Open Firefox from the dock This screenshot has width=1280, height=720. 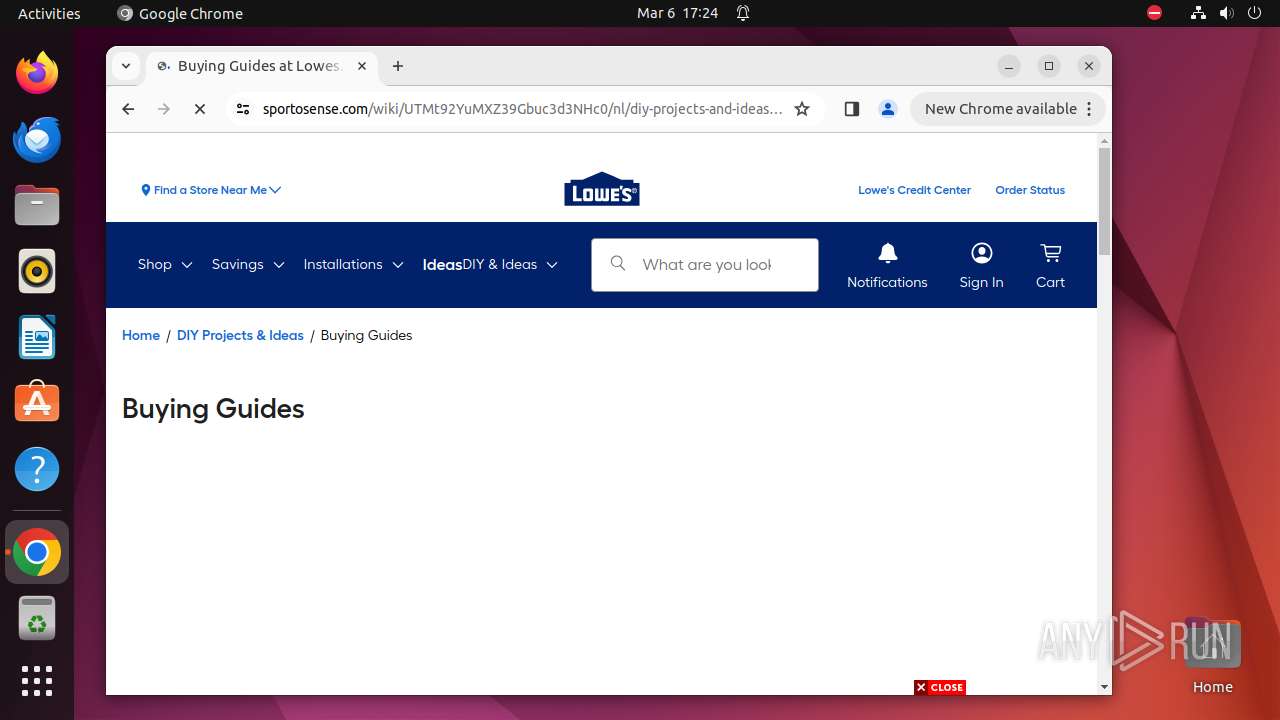(x=37, y=73)
